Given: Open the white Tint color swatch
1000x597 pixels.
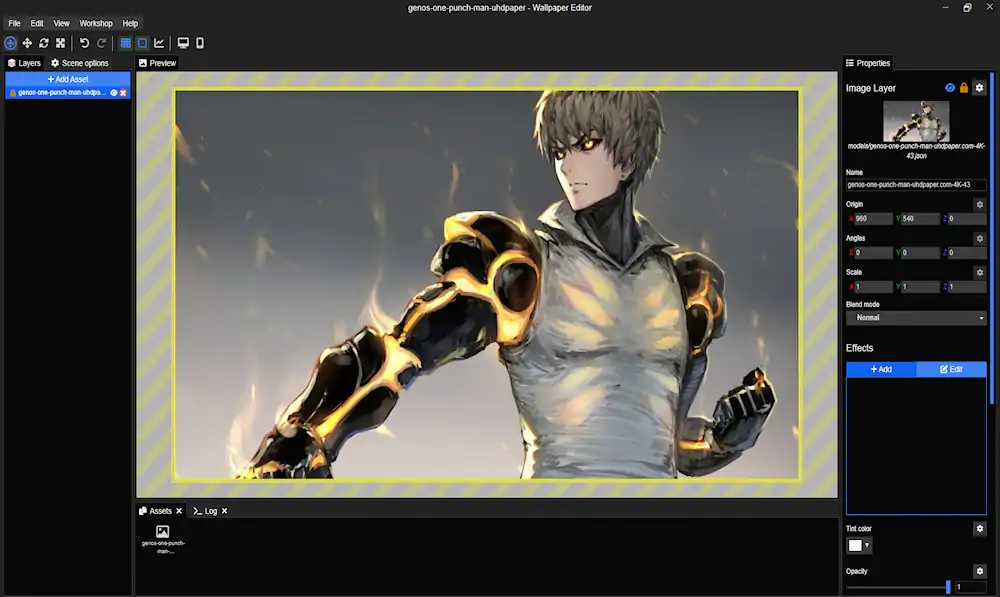Looking at the screenshot, I should coord(855,545).
